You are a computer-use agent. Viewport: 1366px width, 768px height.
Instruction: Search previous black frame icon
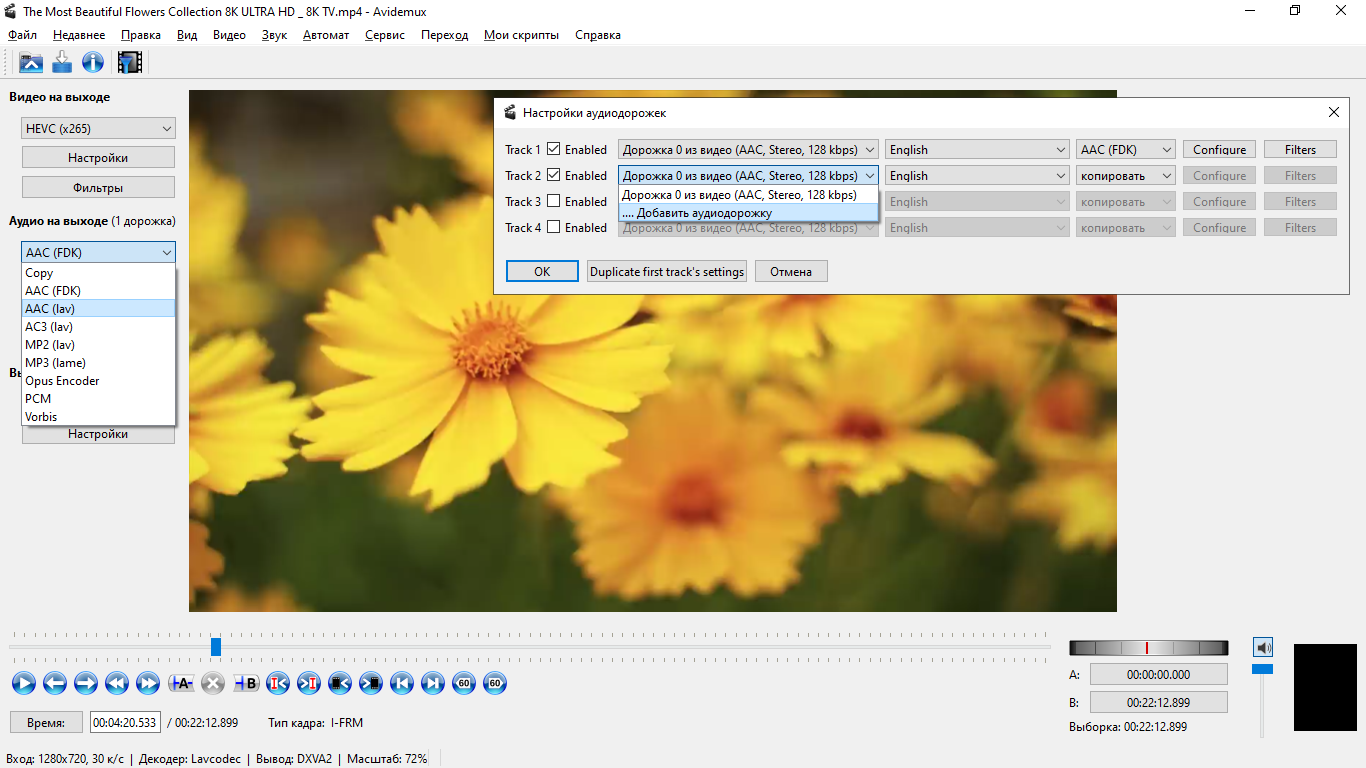(339, 683)
